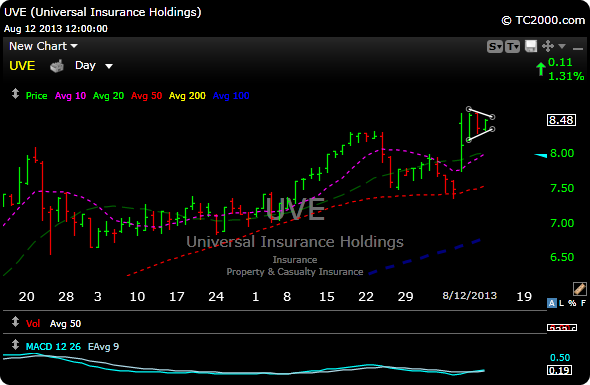Viewport: 590px width, 385px height.
Task: Open the drawing tools ruler icon
Action: (579, 289)
